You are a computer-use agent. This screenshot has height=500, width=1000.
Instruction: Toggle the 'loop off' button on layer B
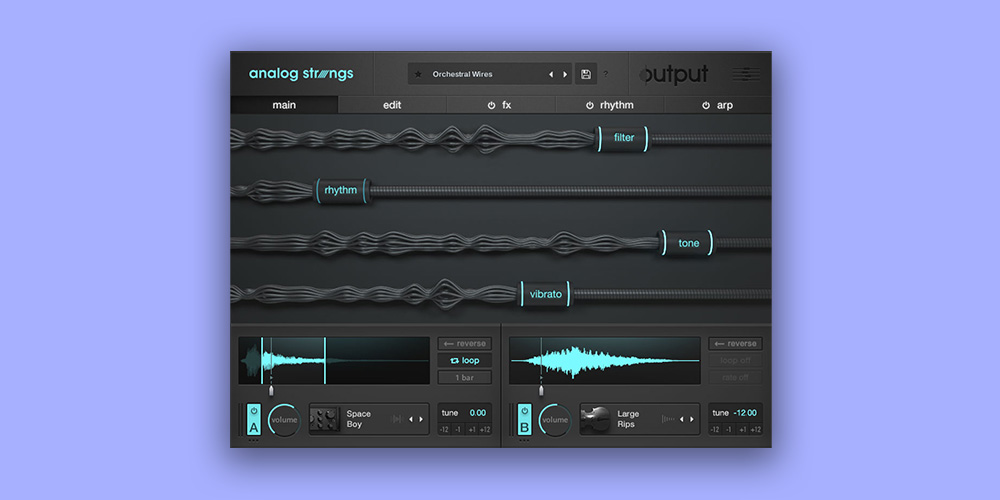pos(735,360)
